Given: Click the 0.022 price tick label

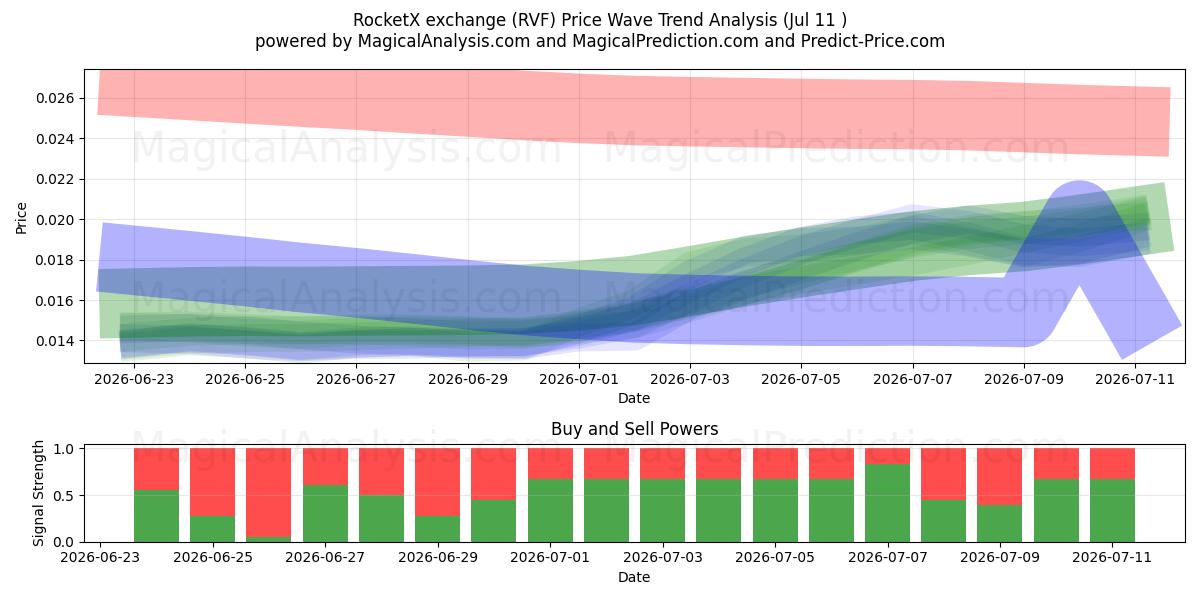Looking at the screenshot, I should click(56, 180).
